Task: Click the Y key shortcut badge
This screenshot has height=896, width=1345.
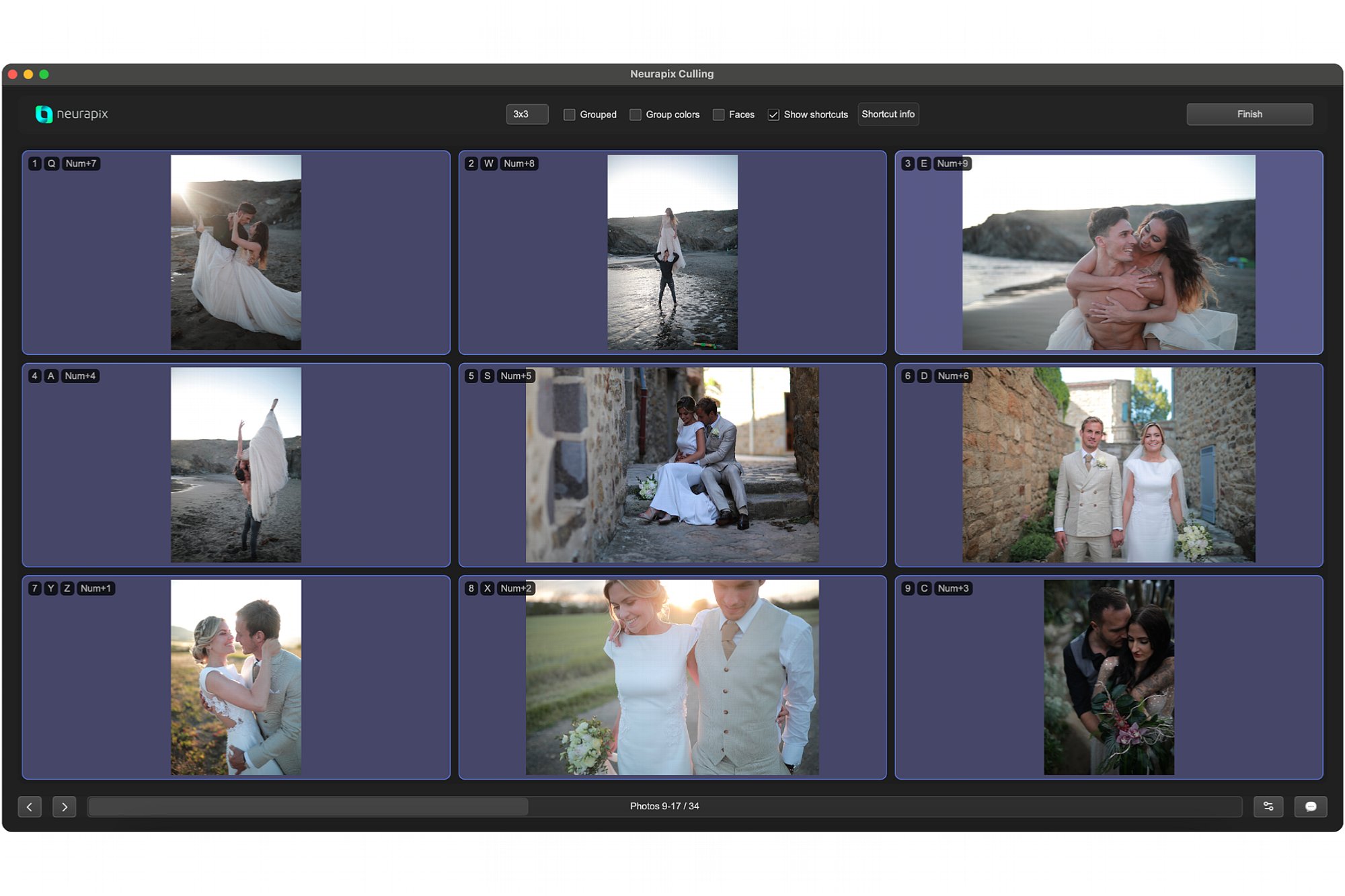Action: click(x=50, y=588)
